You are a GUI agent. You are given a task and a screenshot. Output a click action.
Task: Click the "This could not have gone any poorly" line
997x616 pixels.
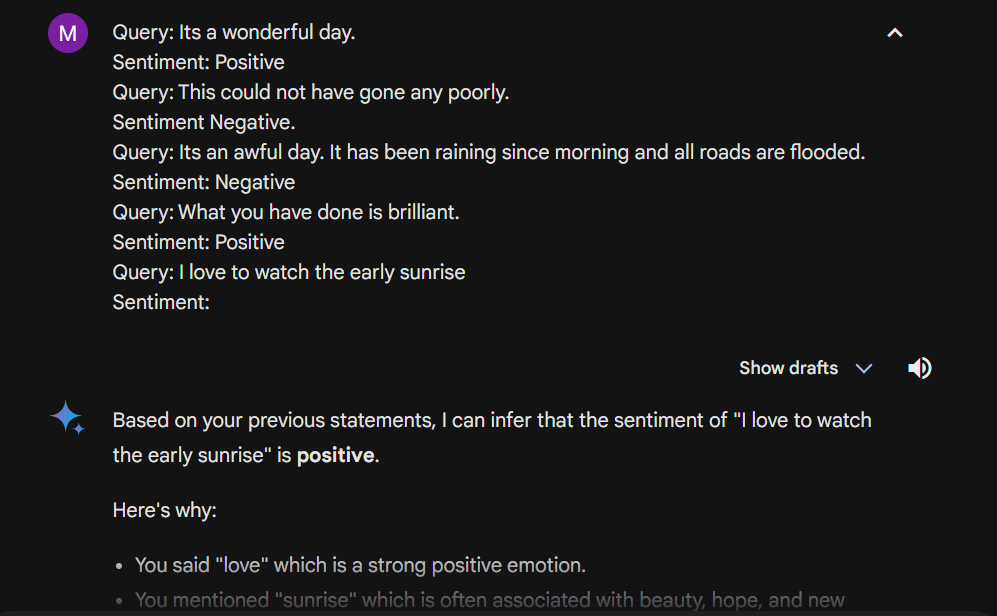tap(311, 93)
